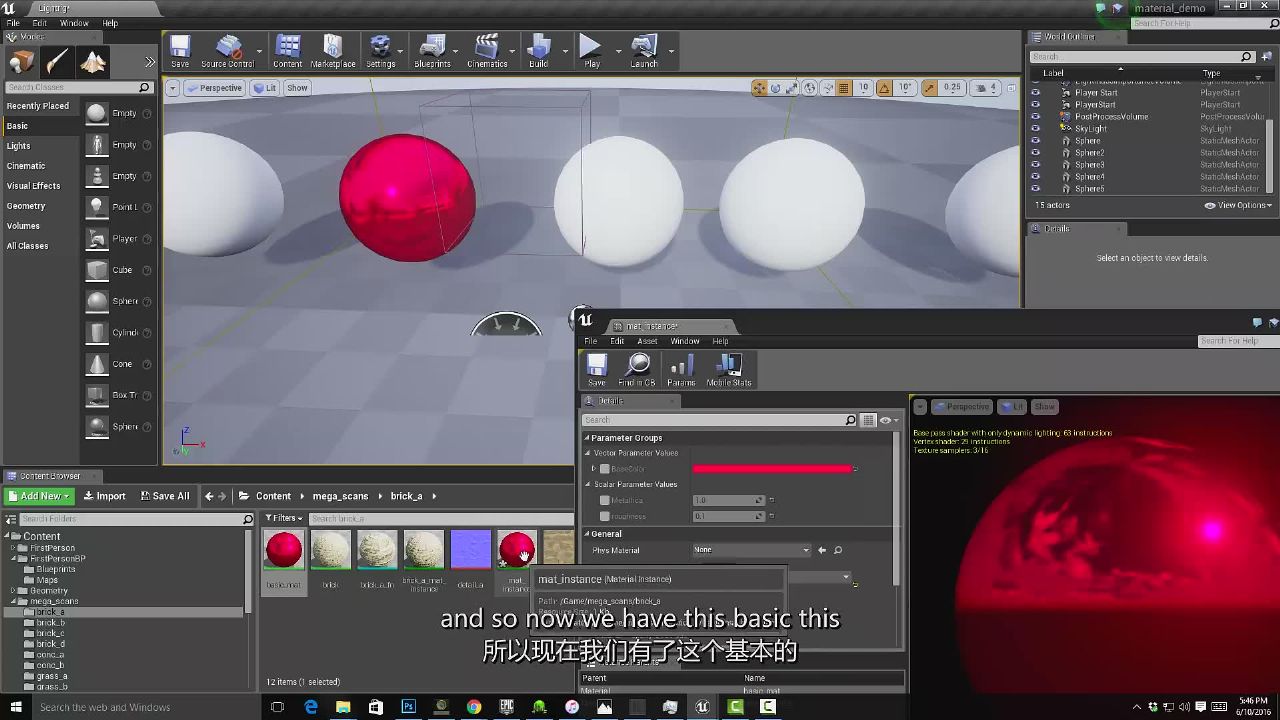The width and height of the screenshot is (1280, 720).
Task: Select the Lights placement category
Action: pos(19,146)
